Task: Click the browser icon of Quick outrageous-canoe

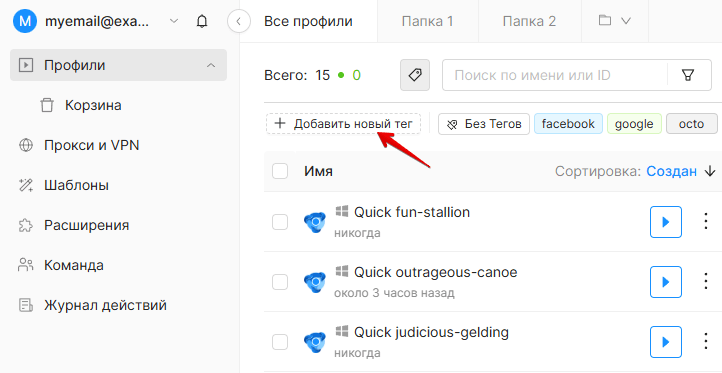Action: click(x=315, y=282)
